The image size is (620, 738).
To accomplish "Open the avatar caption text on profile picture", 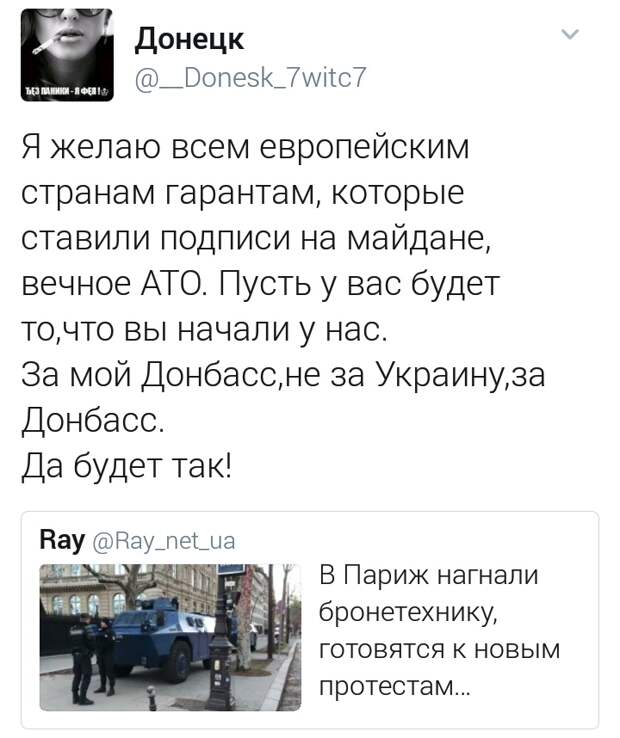I will (x=66, y=90).
